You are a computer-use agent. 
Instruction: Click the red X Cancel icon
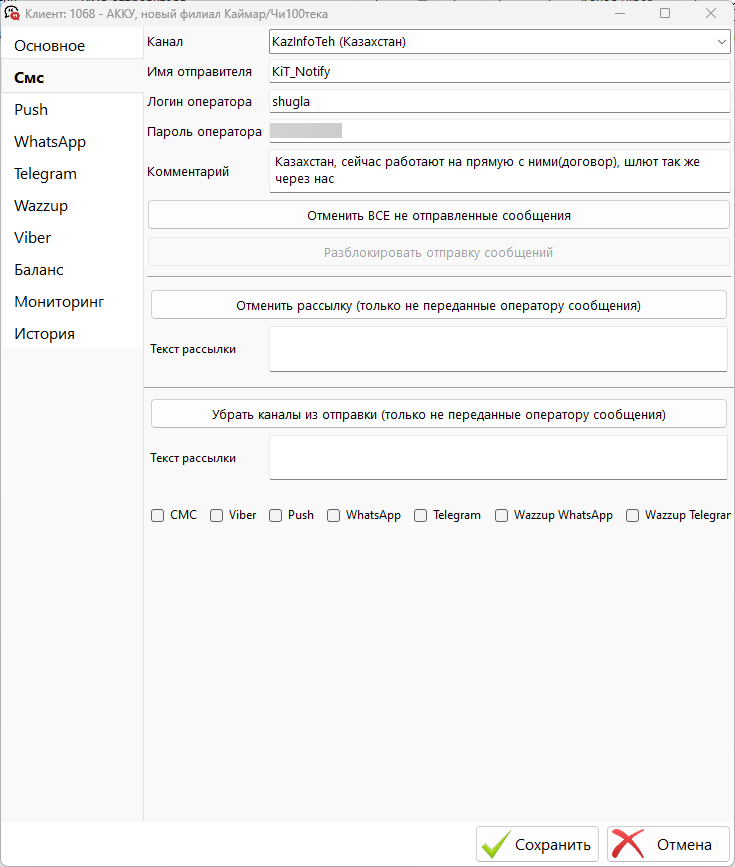627,844
